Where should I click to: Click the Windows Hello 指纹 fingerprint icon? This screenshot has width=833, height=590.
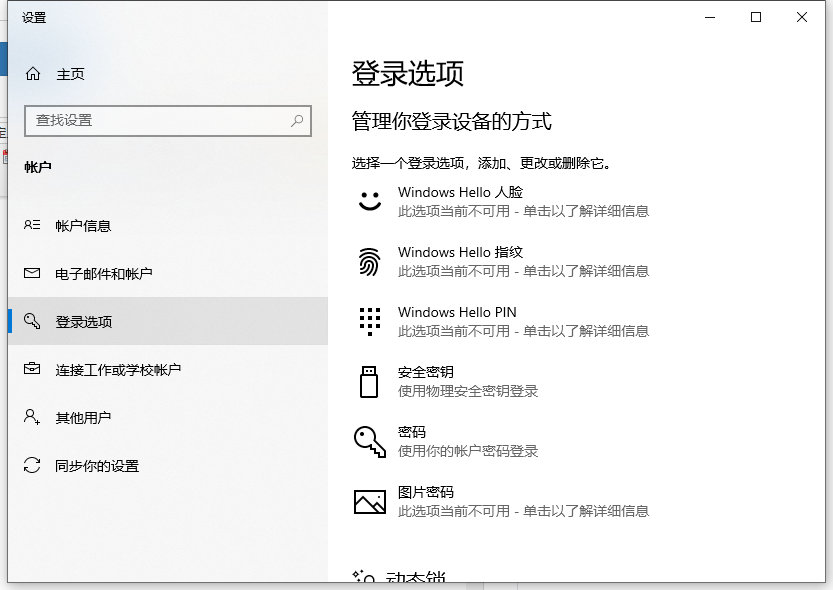point(369,261)
